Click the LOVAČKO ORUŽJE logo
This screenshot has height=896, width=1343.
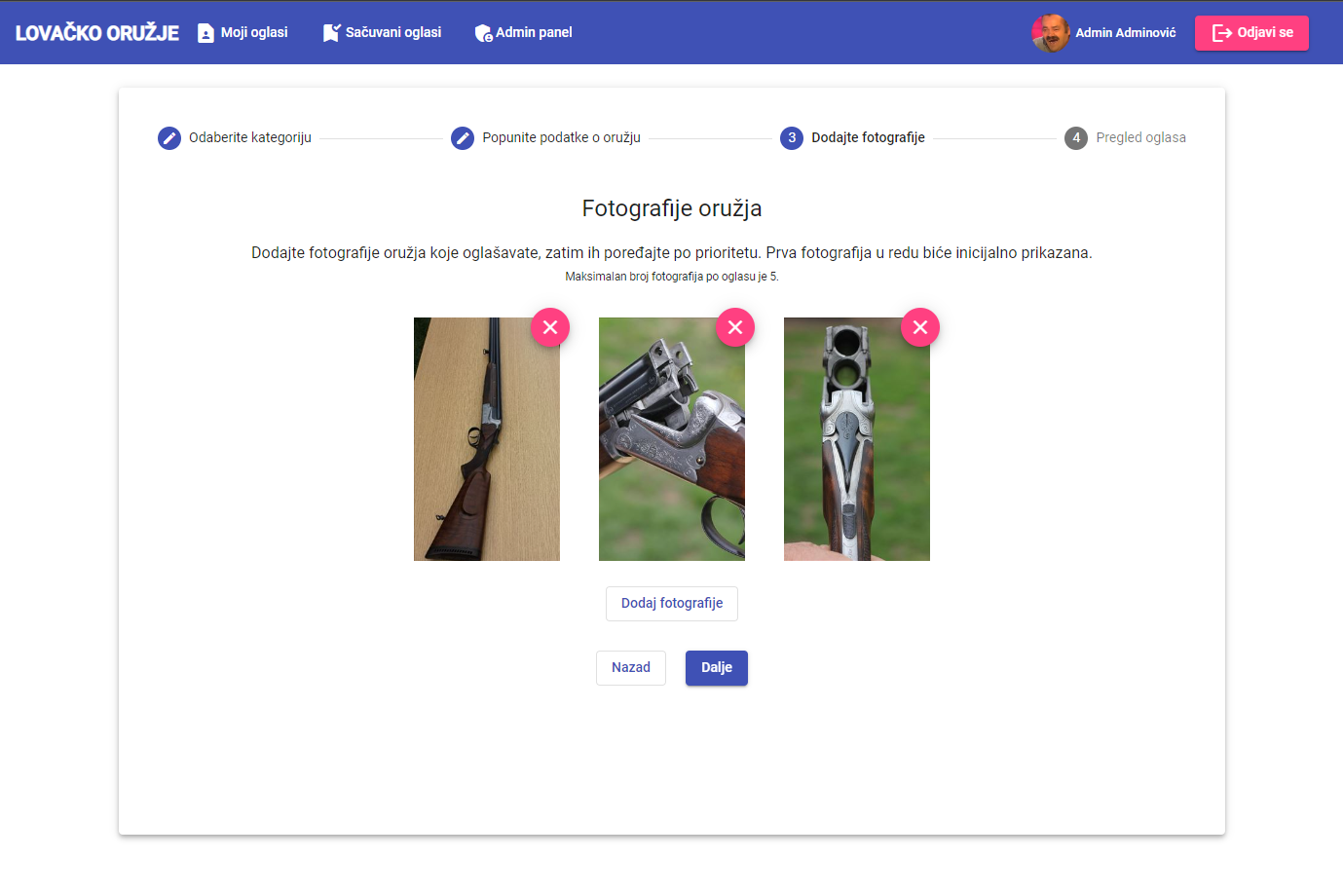(x=95, y=32)
